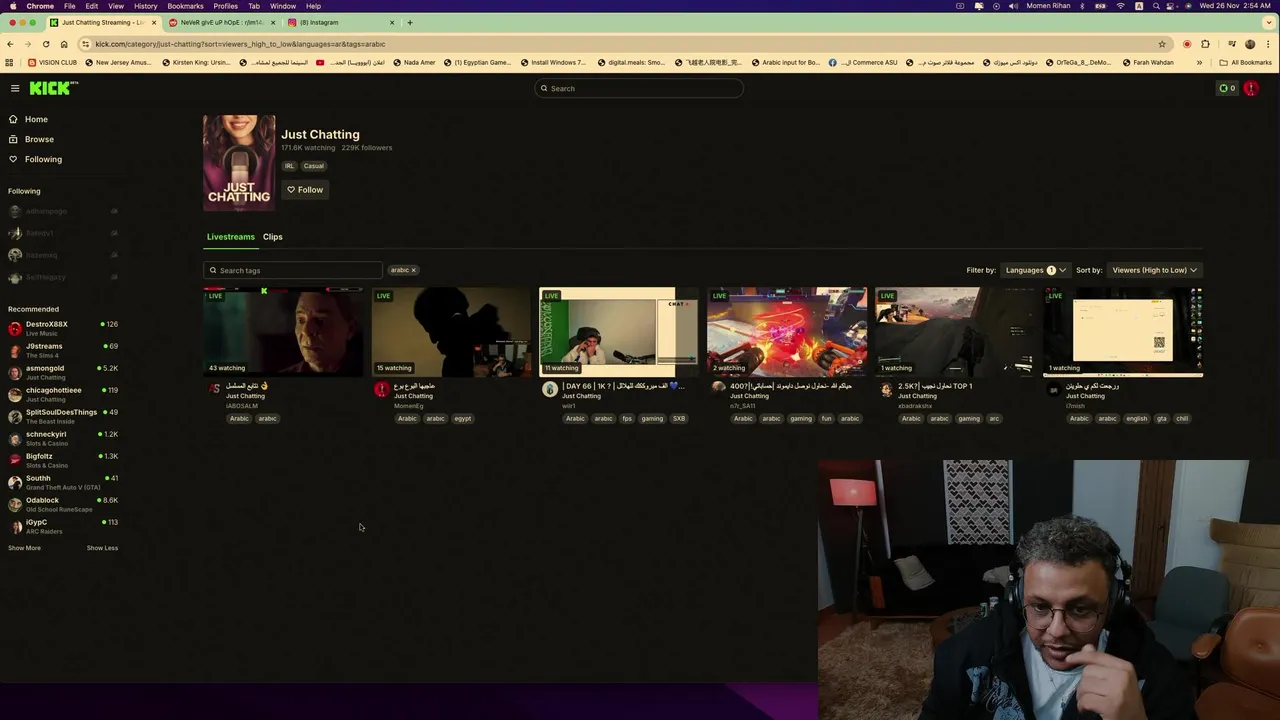Select the fun tag under n7r_SA11 stream
The image size is (1280, 720).
(826, 419)
